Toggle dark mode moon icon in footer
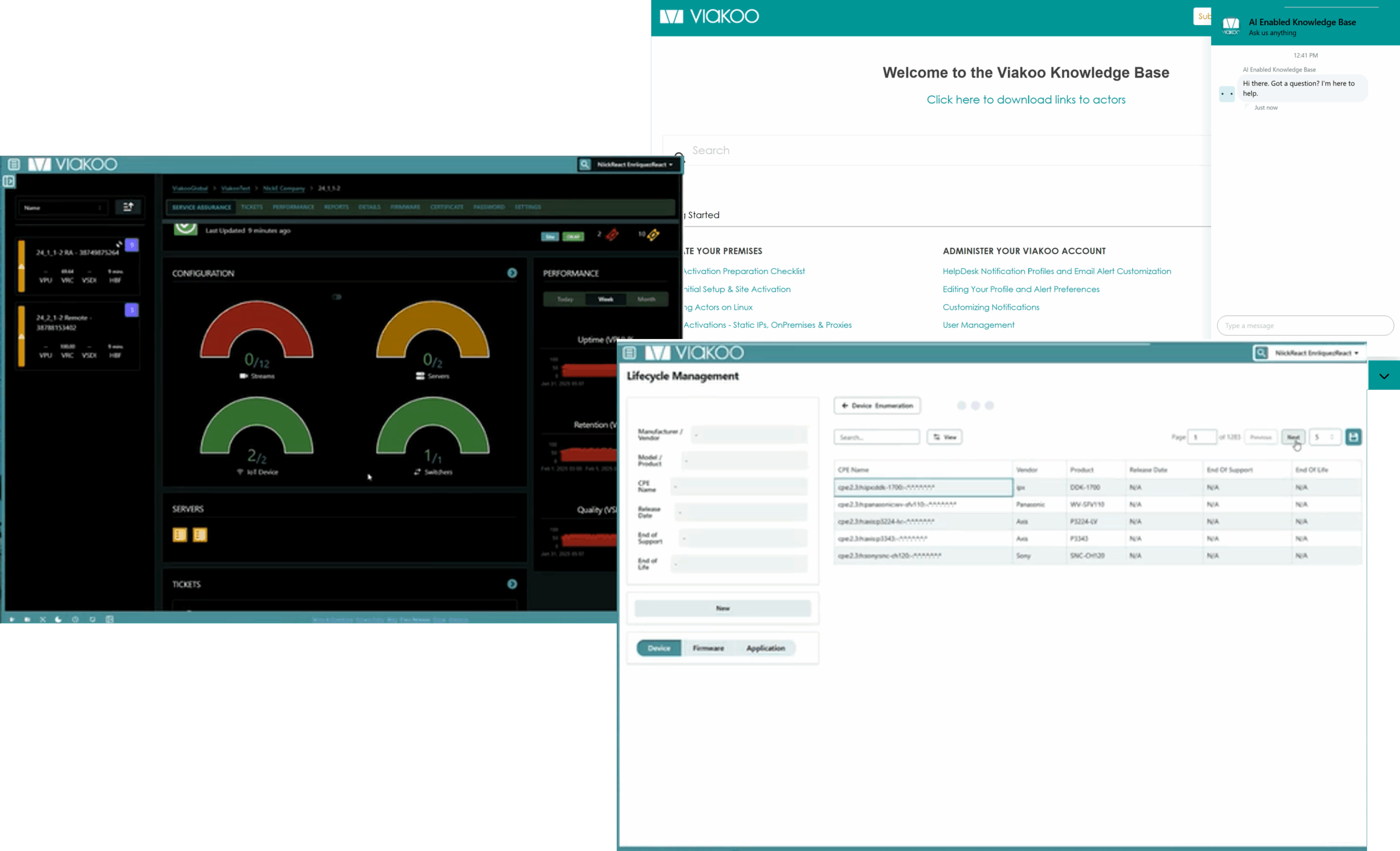1400x851 pixels. 58,619
